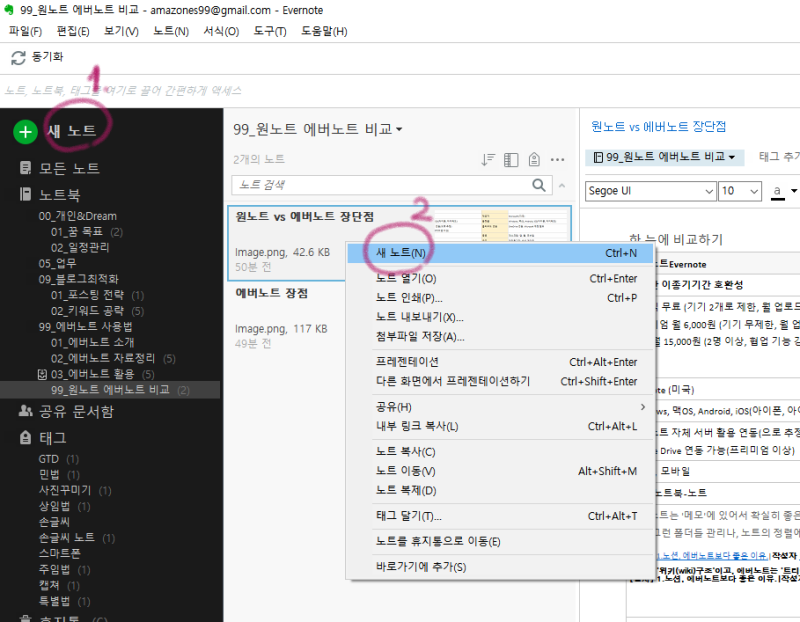Click the 새 노트 button in sidebar
Image resolution: width=800 pixels, height=622 pixels.
click(71, 131)
